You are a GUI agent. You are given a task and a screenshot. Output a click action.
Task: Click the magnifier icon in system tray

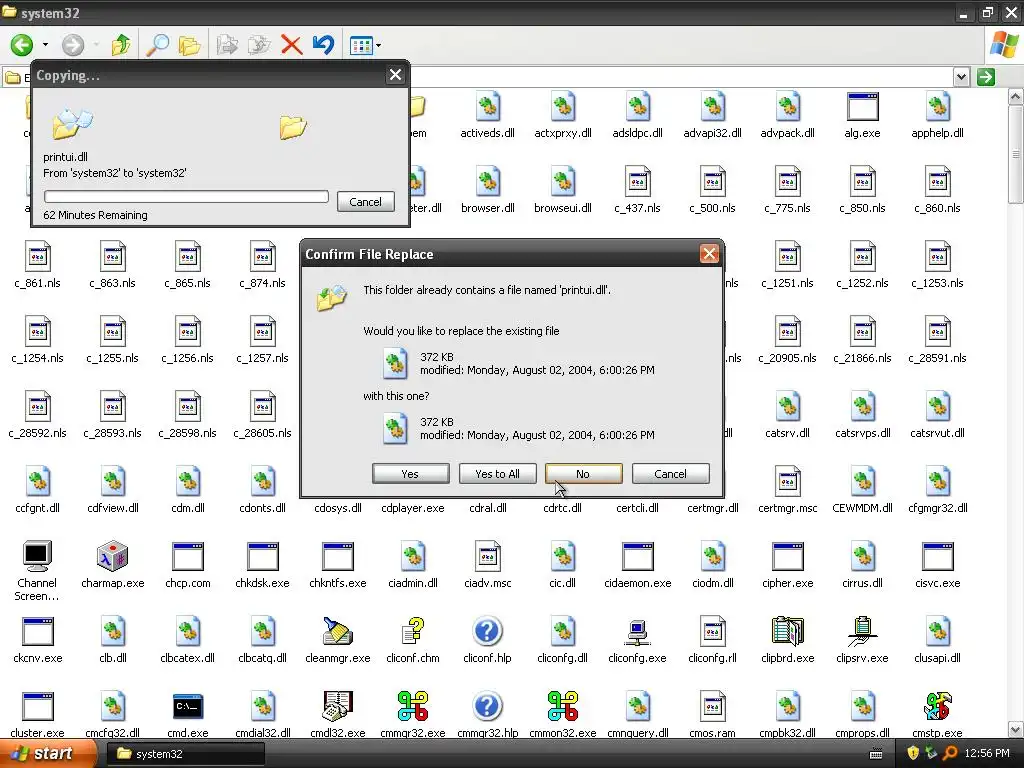coord(950,754)
